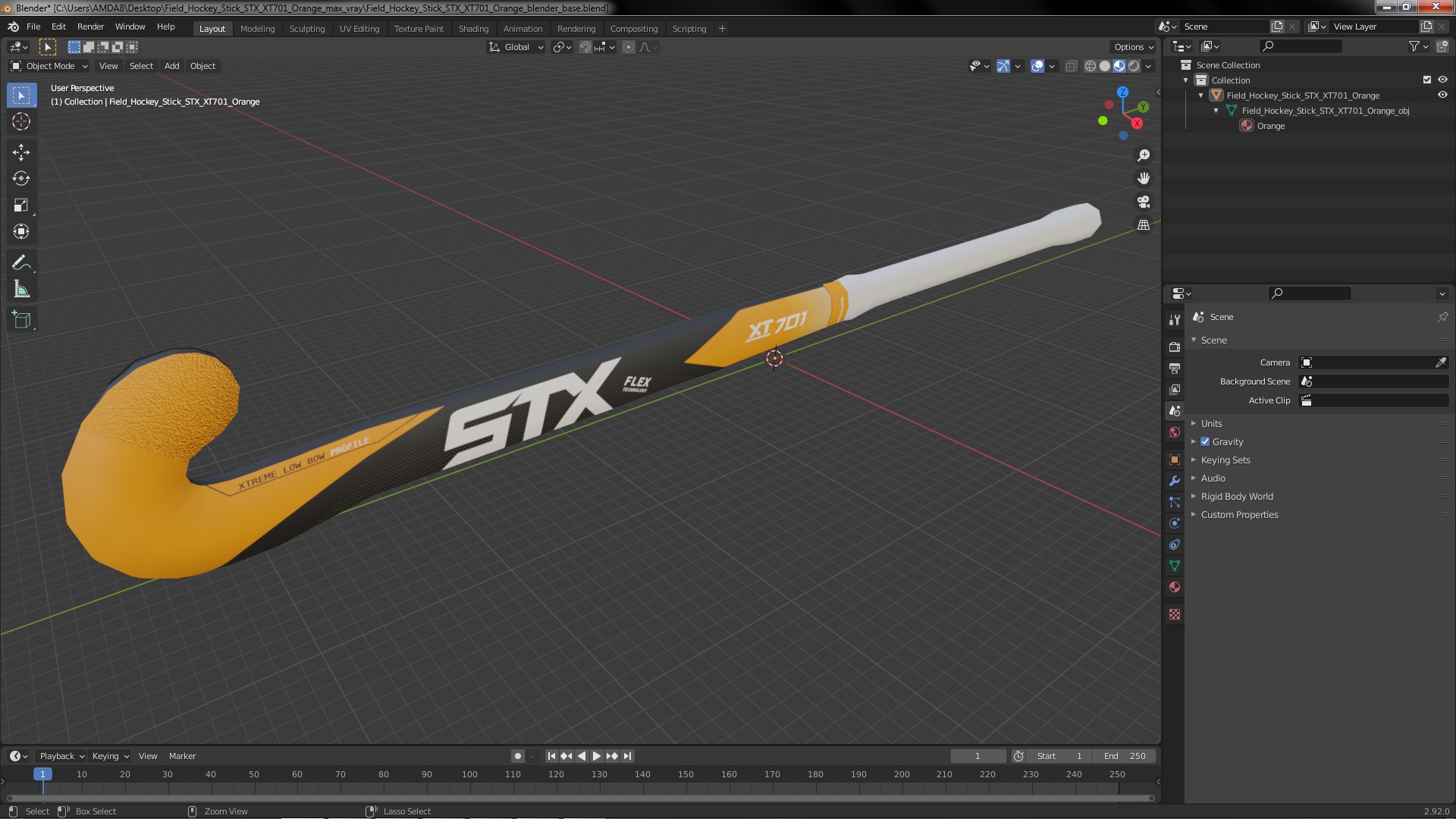The height and width of the screenshot is (819, 1456).
Task: Open the Playback dropdown in timeline
Action: (61, 756)
